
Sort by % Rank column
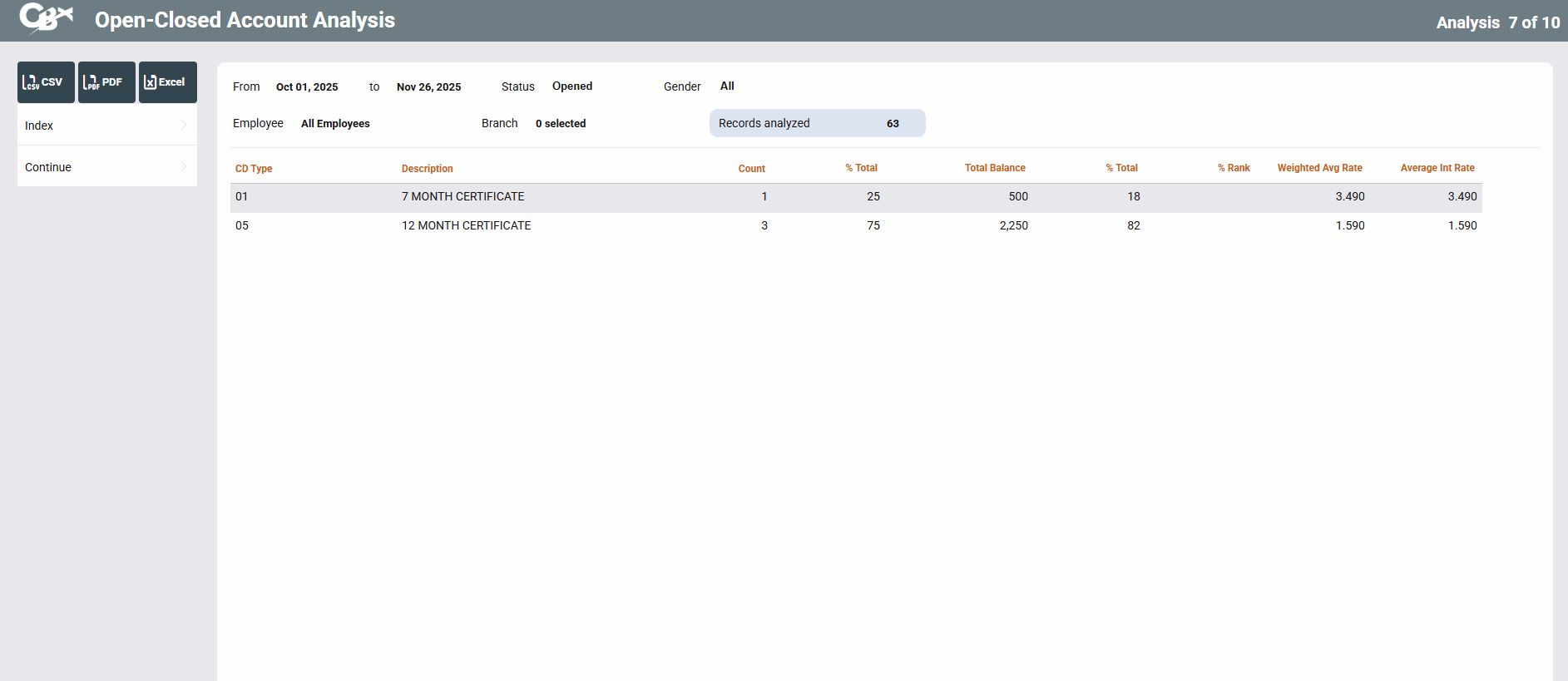1234,168
